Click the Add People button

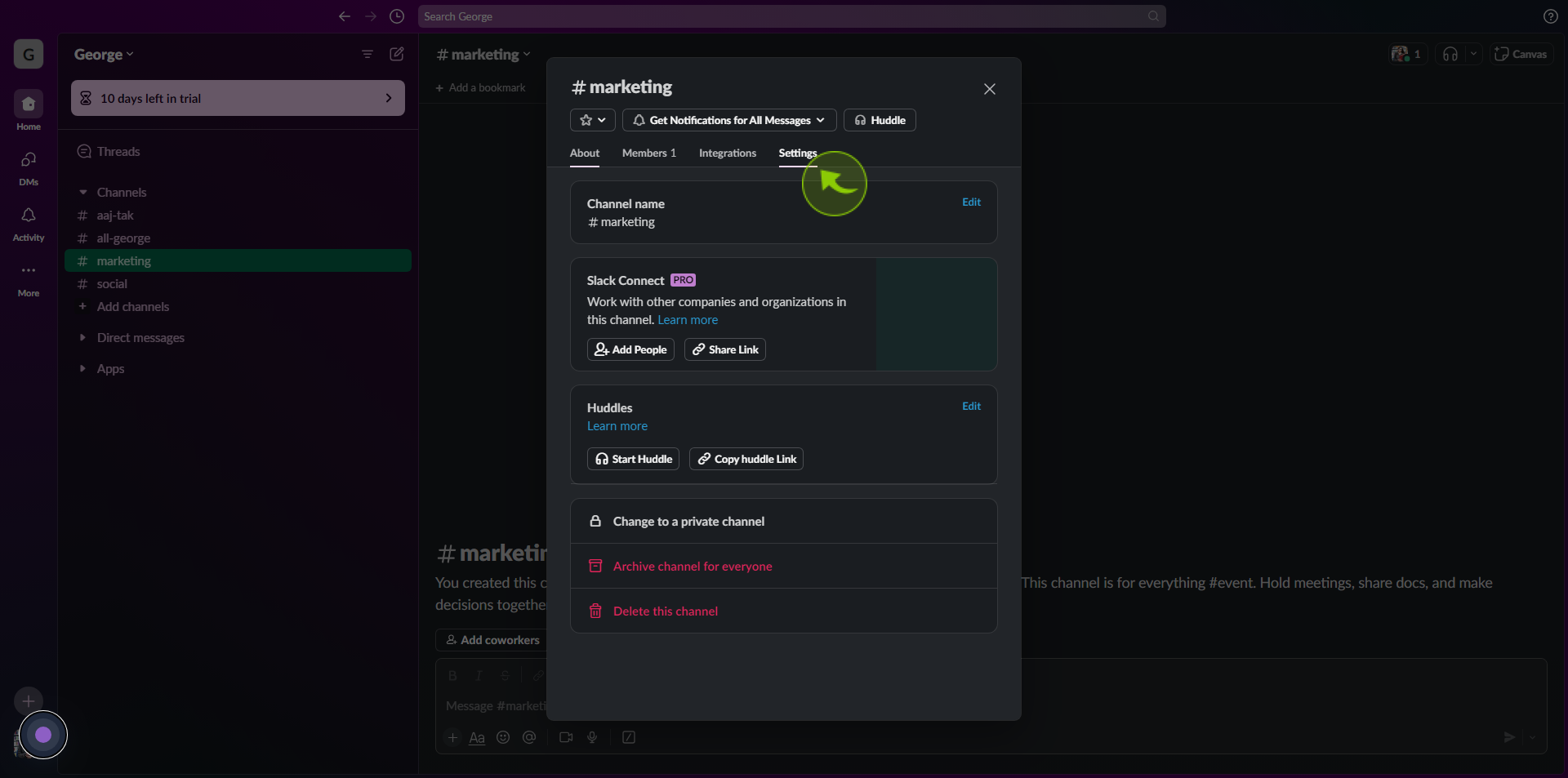(630, 349)
